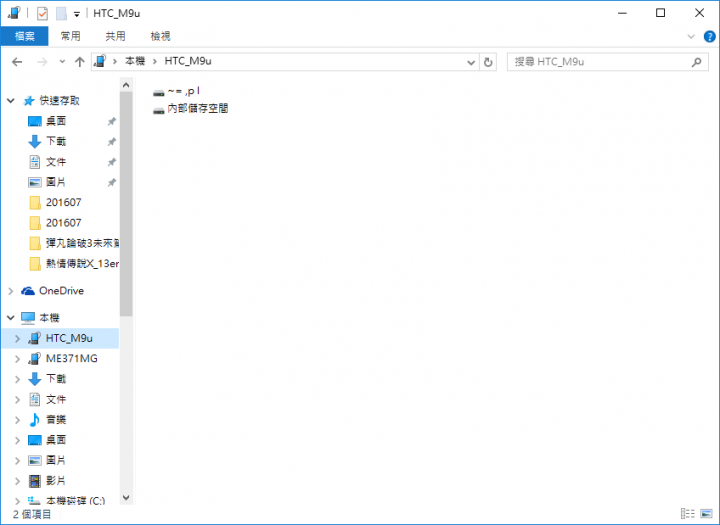
Task: Click the new folder quick access icon
Action: pos(61,13)
